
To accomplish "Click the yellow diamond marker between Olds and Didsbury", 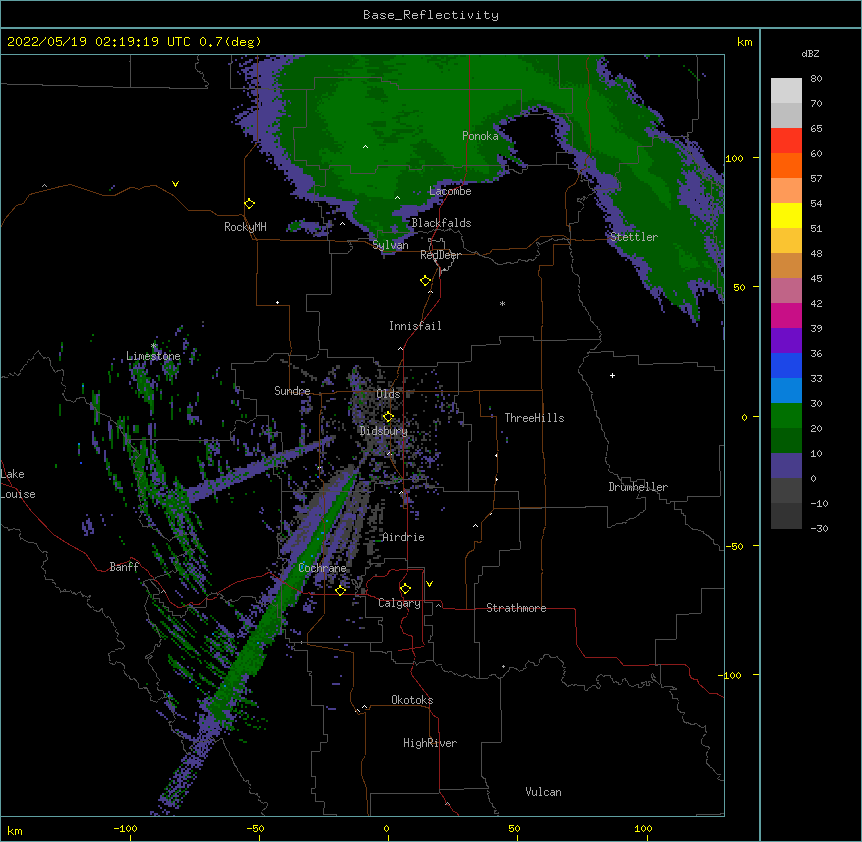I will tap(388, 417).
